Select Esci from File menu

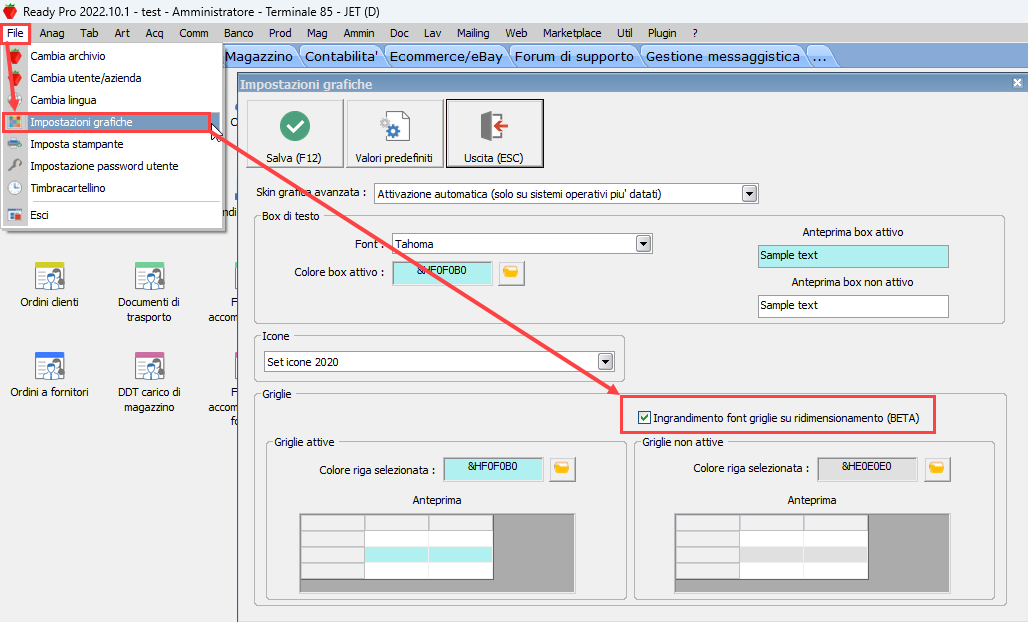pos(113,215)
